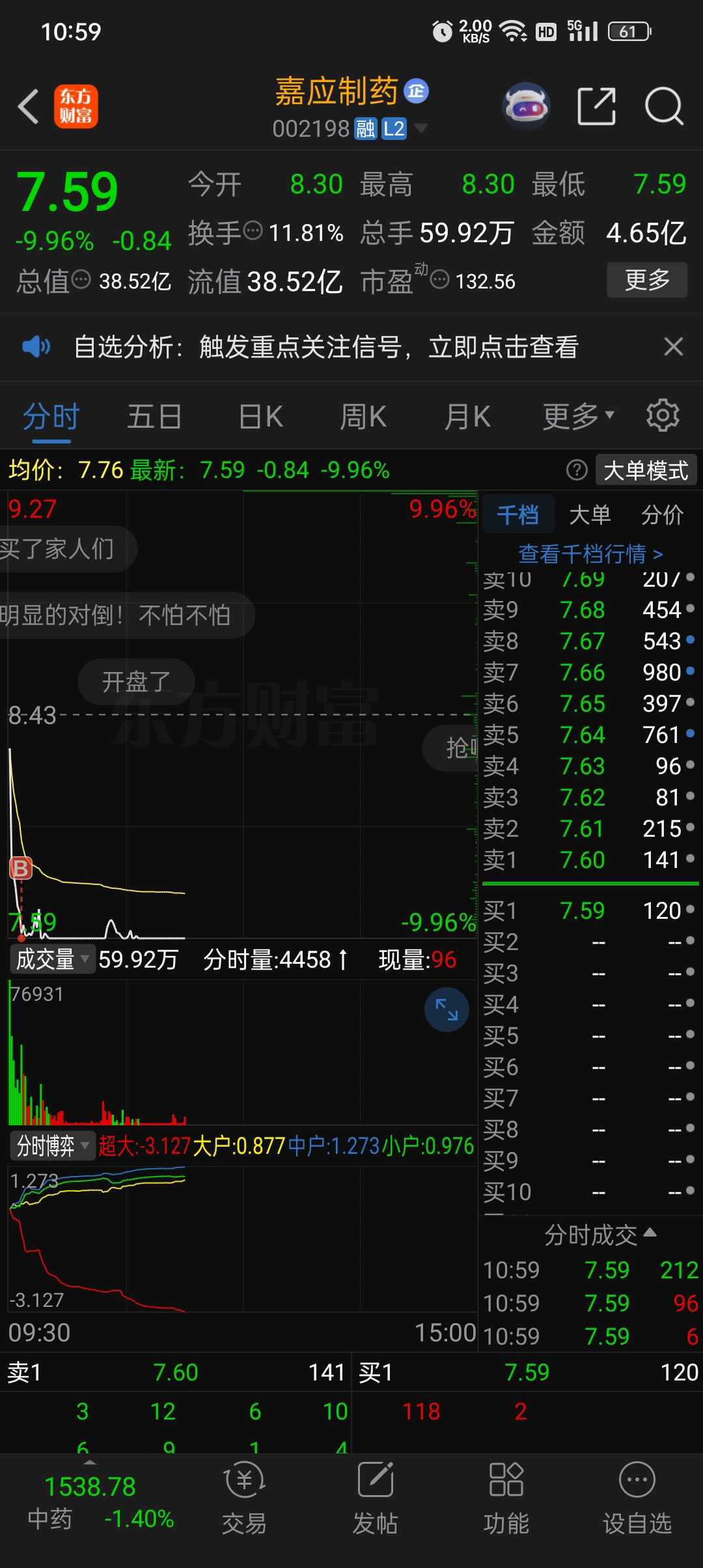Tap the 企 enterprise badge icon
This screenshot has height=1568, width=703.
click(x=416, y=91)
